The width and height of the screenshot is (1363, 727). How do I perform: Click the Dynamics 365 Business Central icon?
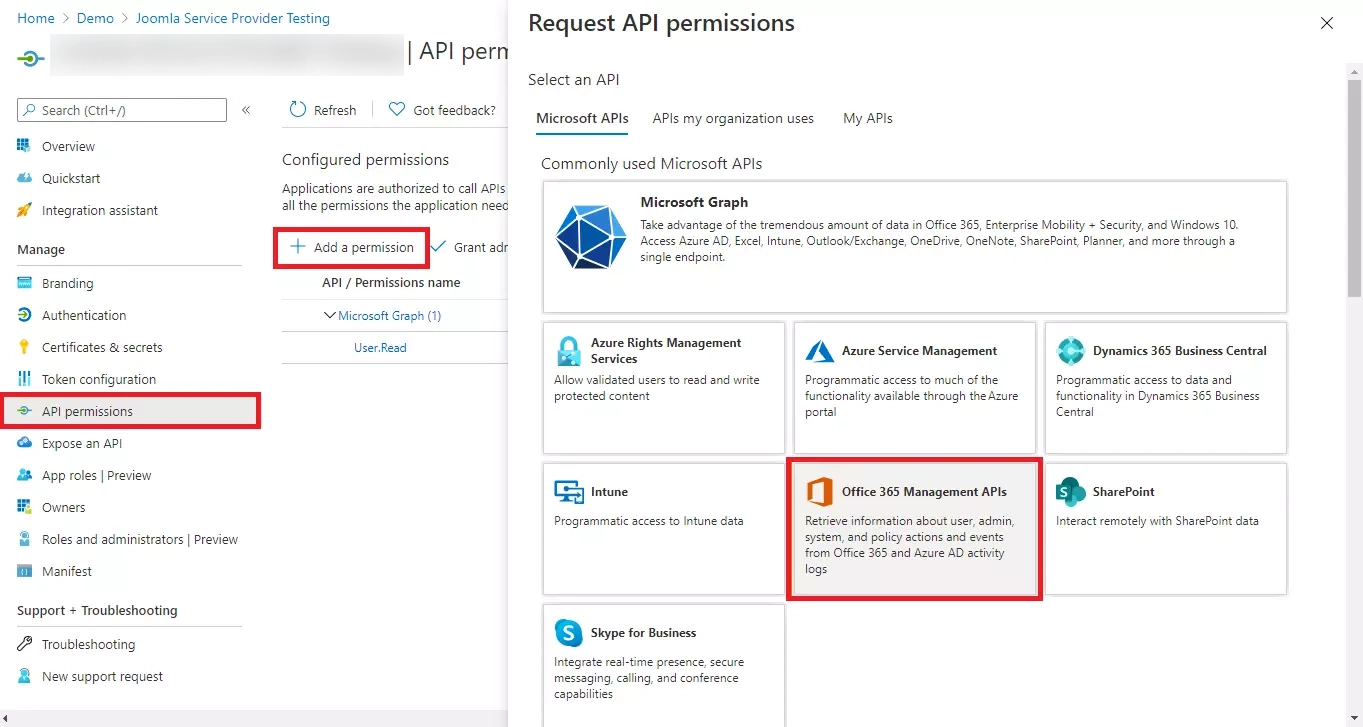(1071, 351)
